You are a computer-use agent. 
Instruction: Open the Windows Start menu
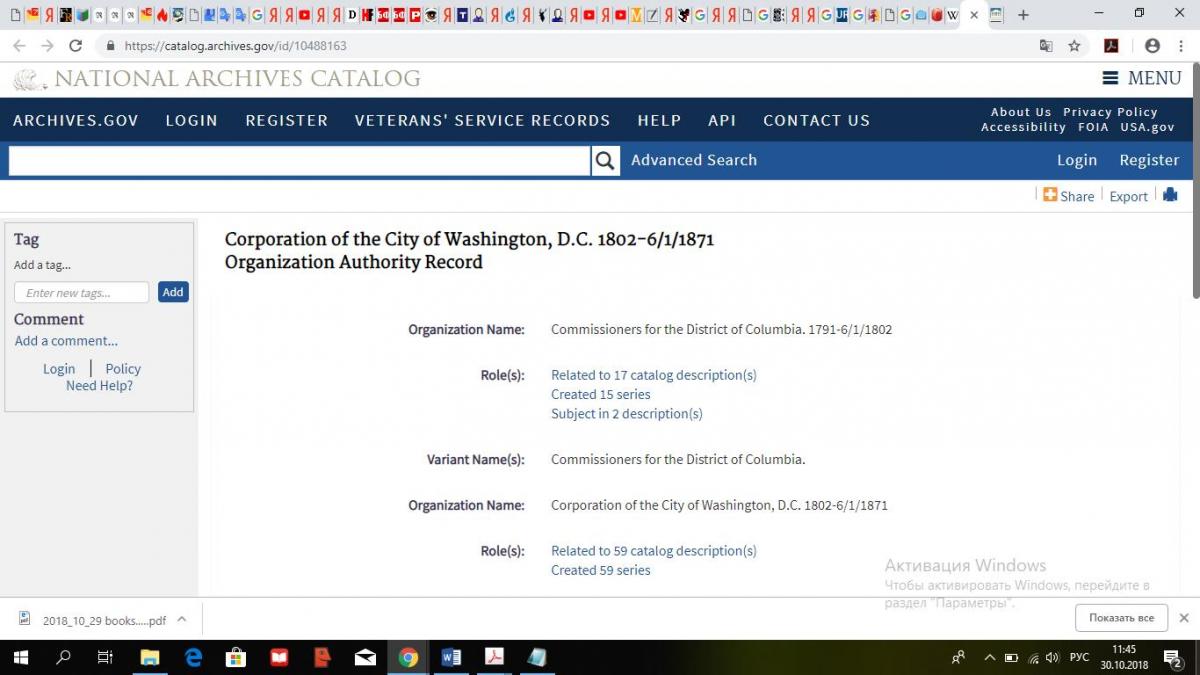point(20,657)
